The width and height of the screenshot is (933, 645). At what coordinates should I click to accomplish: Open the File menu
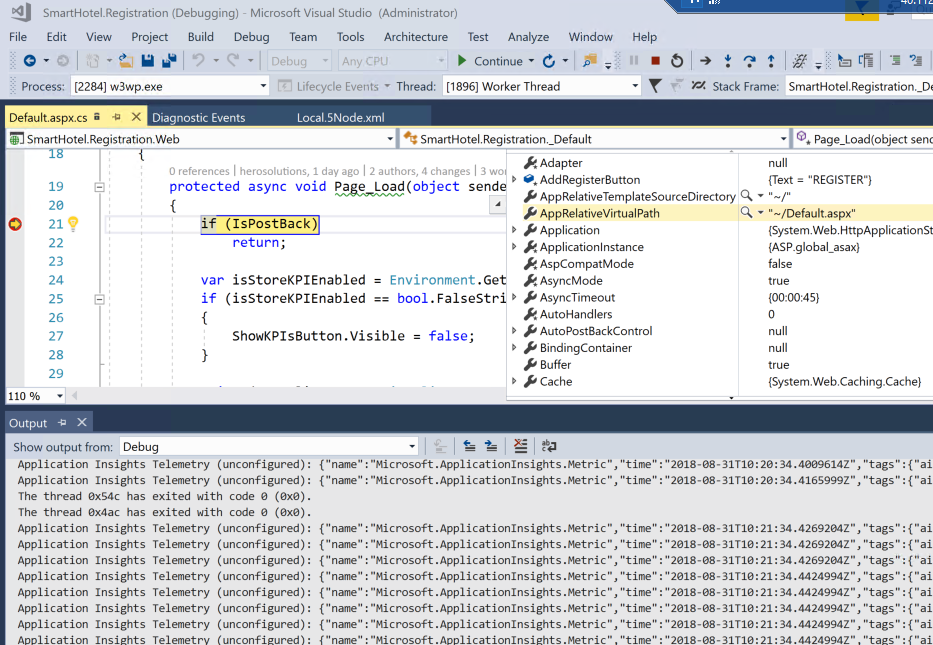coord(18,37)
